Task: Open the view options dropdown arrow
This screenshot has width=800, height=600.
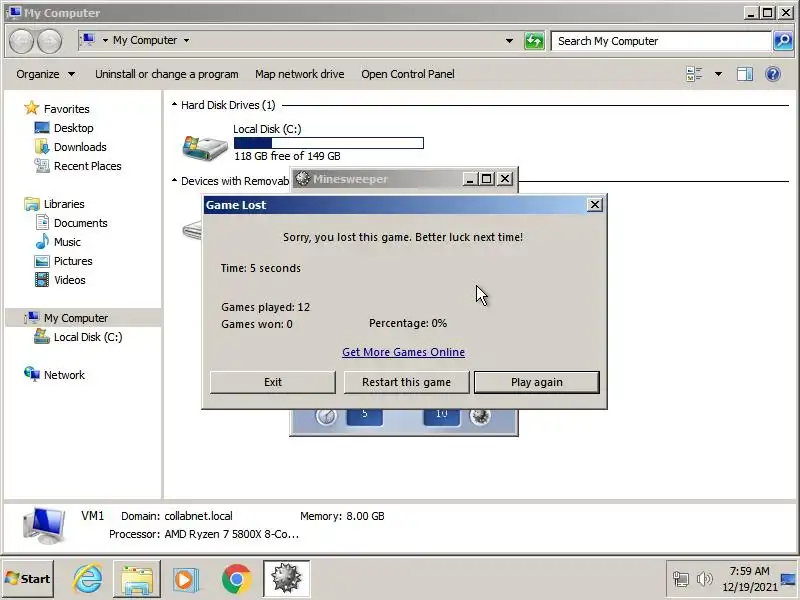Action: 718,74
